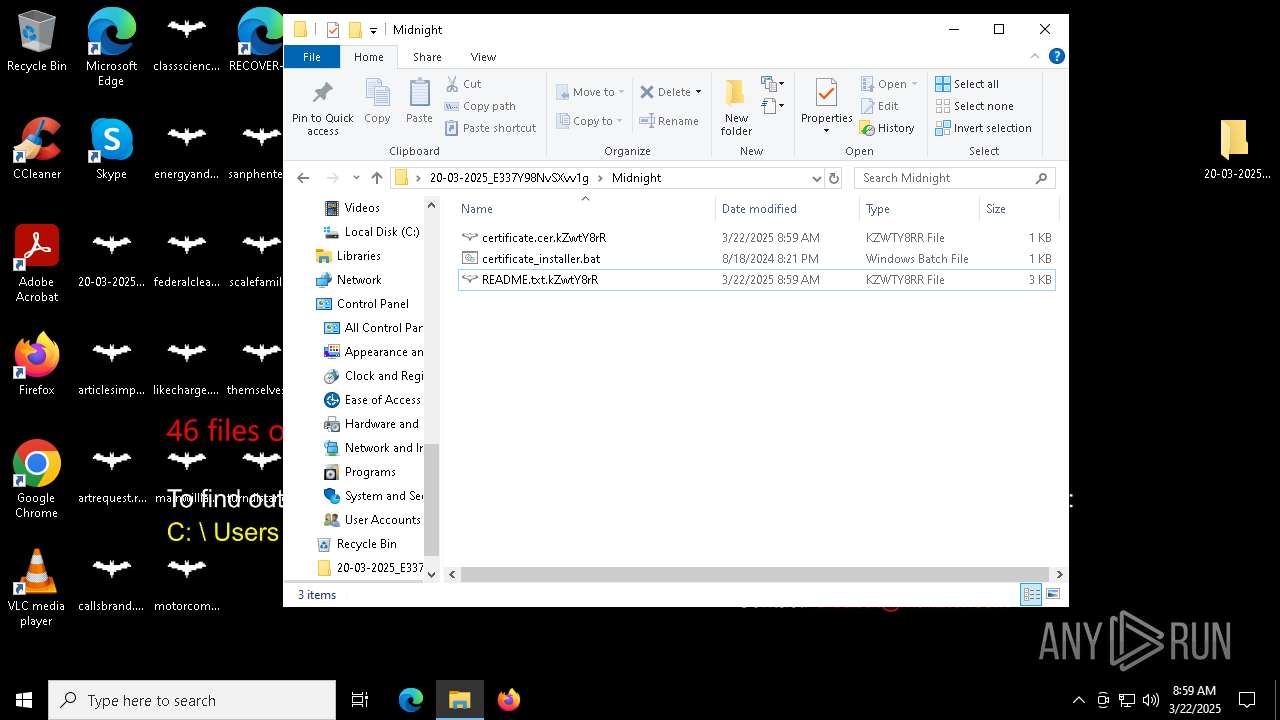Click Pin to Quick access icon
This screenshot has height=720, width=1280.
pyautogui.click(x=322, y=94)
